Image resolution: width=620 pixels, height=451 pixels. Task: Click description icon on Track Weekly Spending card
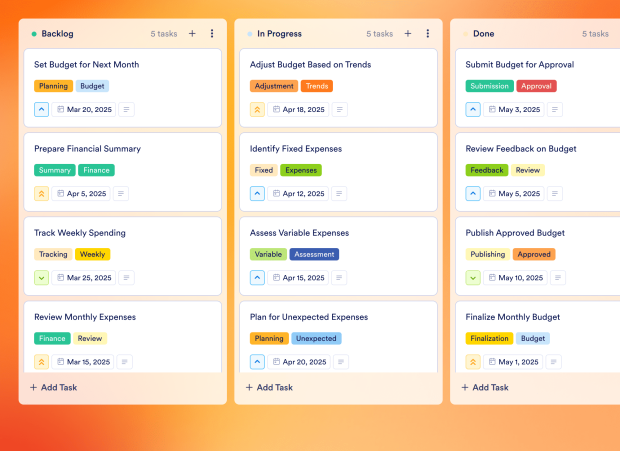[126, 278]
